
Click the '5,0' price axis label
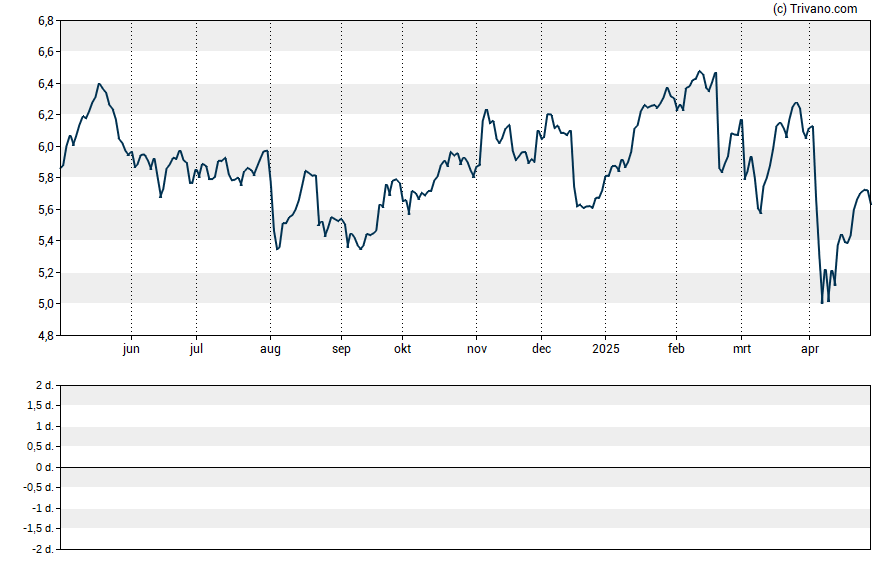(46, 304)
